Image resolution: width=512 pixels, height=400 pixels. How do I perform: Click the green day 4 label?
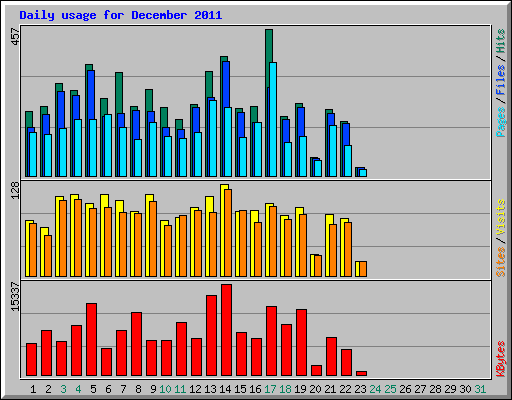78,389
